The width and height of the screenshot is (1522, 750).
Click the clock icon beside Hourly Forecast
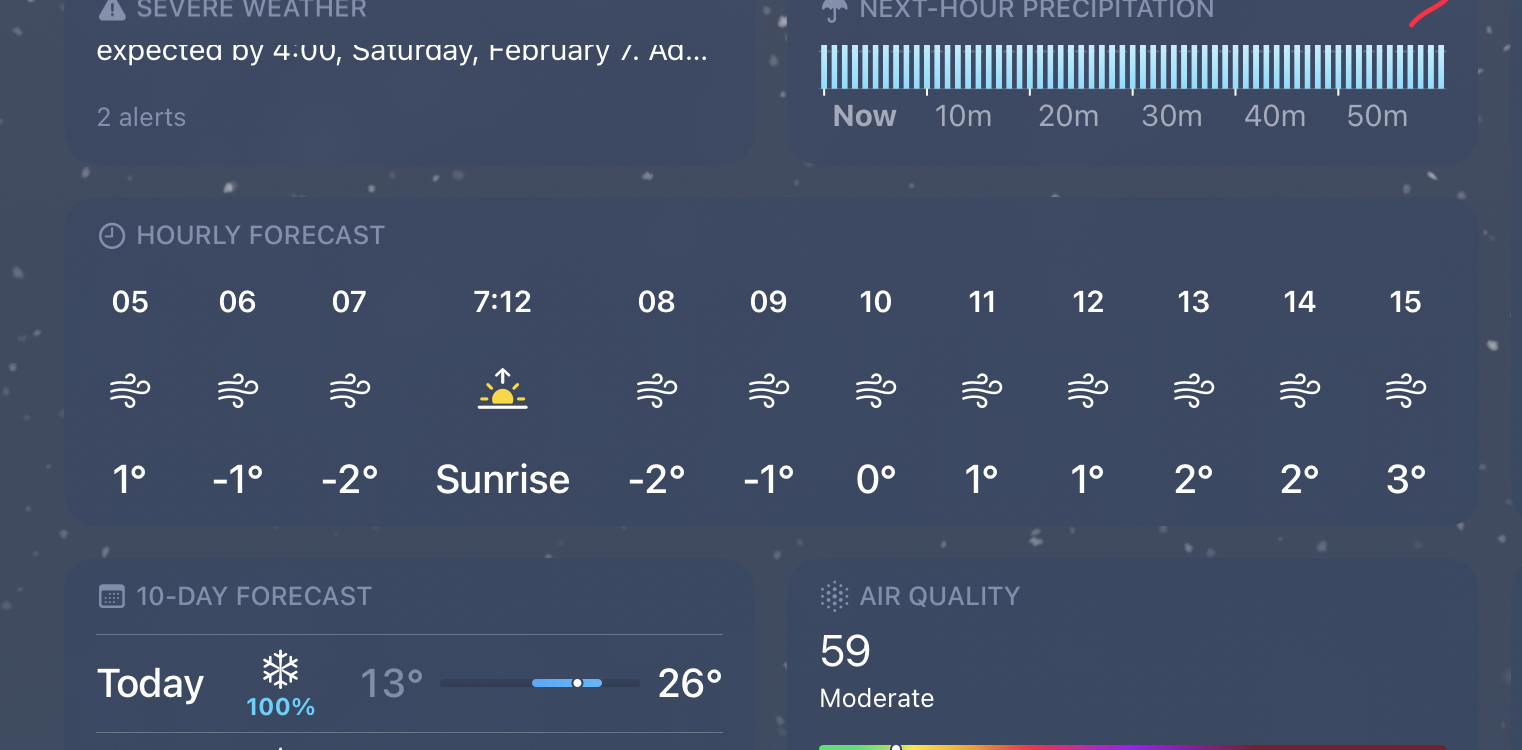[112, 236]
